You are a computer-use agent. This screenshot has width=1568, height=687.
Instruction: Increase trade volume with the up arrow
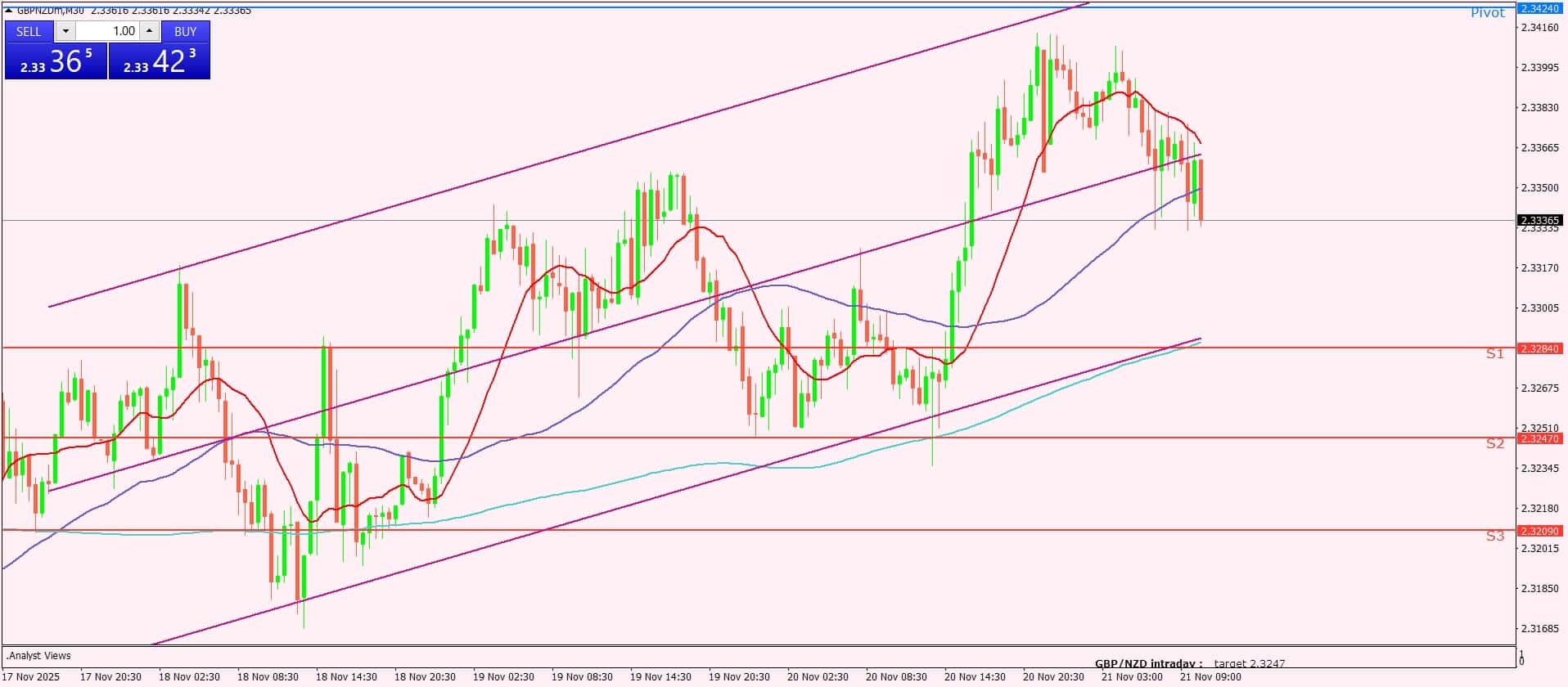tap(149, 31)
